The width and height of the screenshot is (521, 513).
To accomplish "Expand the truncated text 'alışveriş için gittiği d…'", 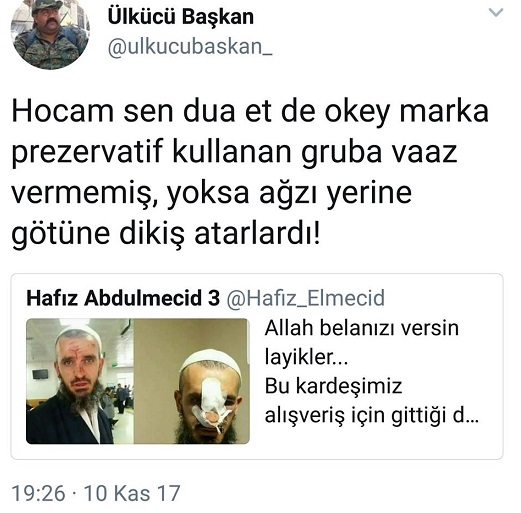I will tap(372, 415).
